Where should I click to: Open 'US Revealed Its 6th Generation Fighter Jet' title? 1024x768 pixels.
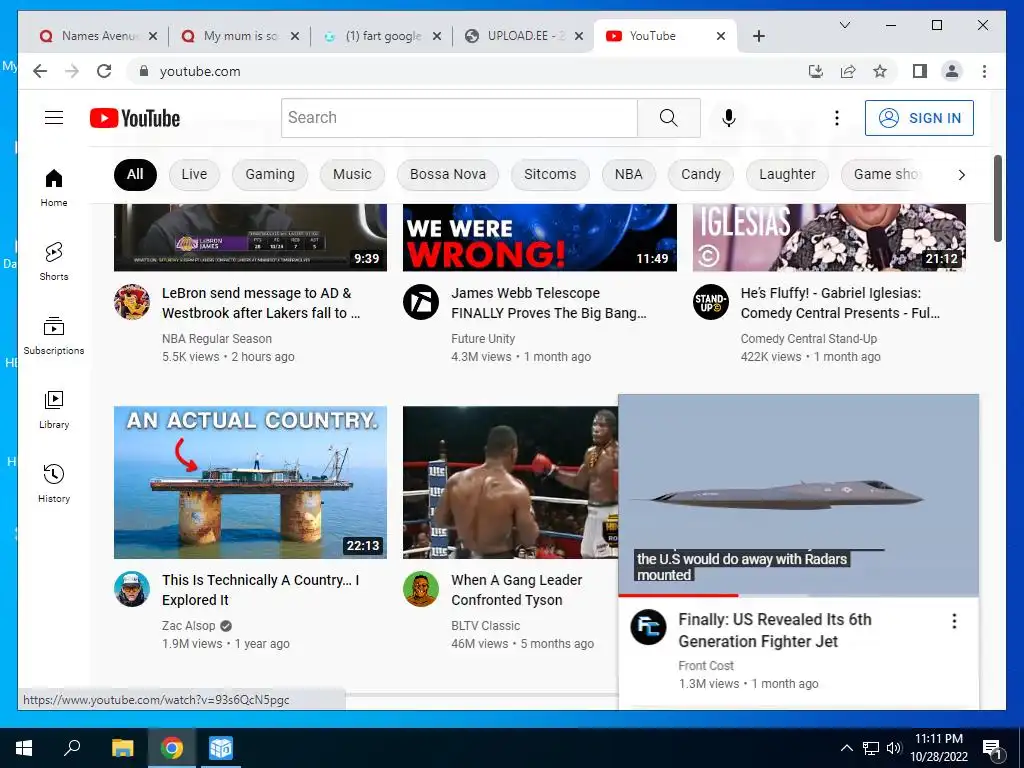(x=775, y=630)
